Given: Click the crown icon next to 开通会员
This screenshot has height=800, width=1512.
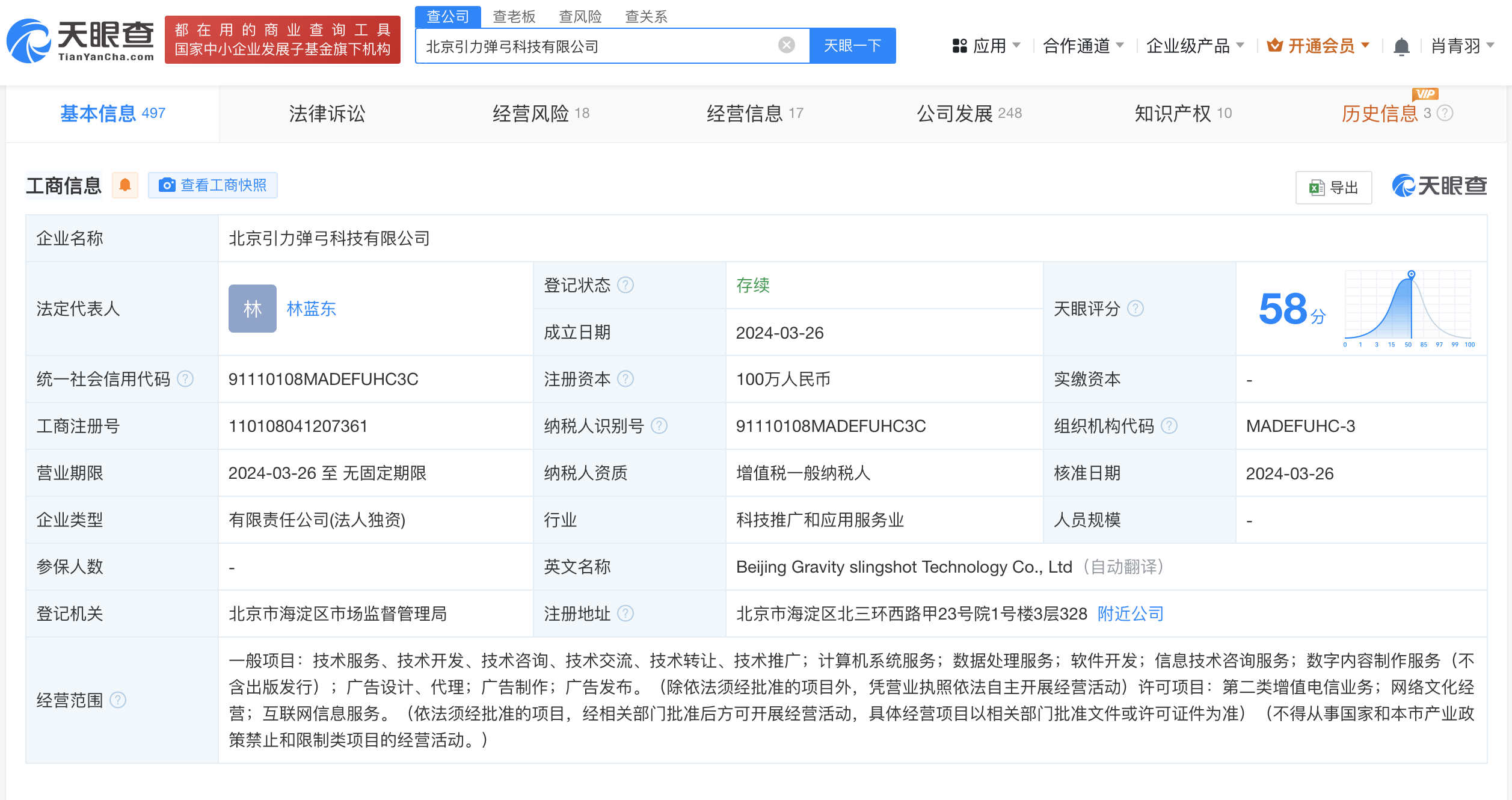Looking at the screenshot, I should tap(1275, 45).
